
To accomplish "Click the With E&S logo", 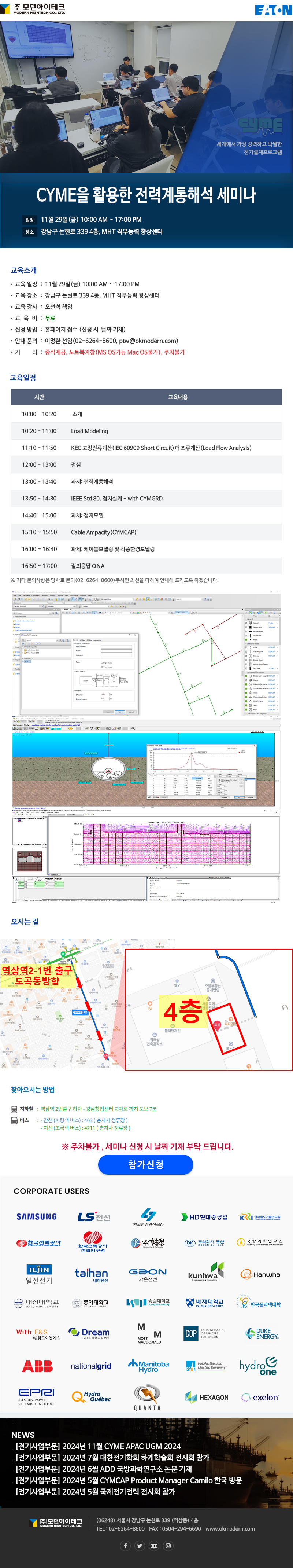I will [38, 1334].
